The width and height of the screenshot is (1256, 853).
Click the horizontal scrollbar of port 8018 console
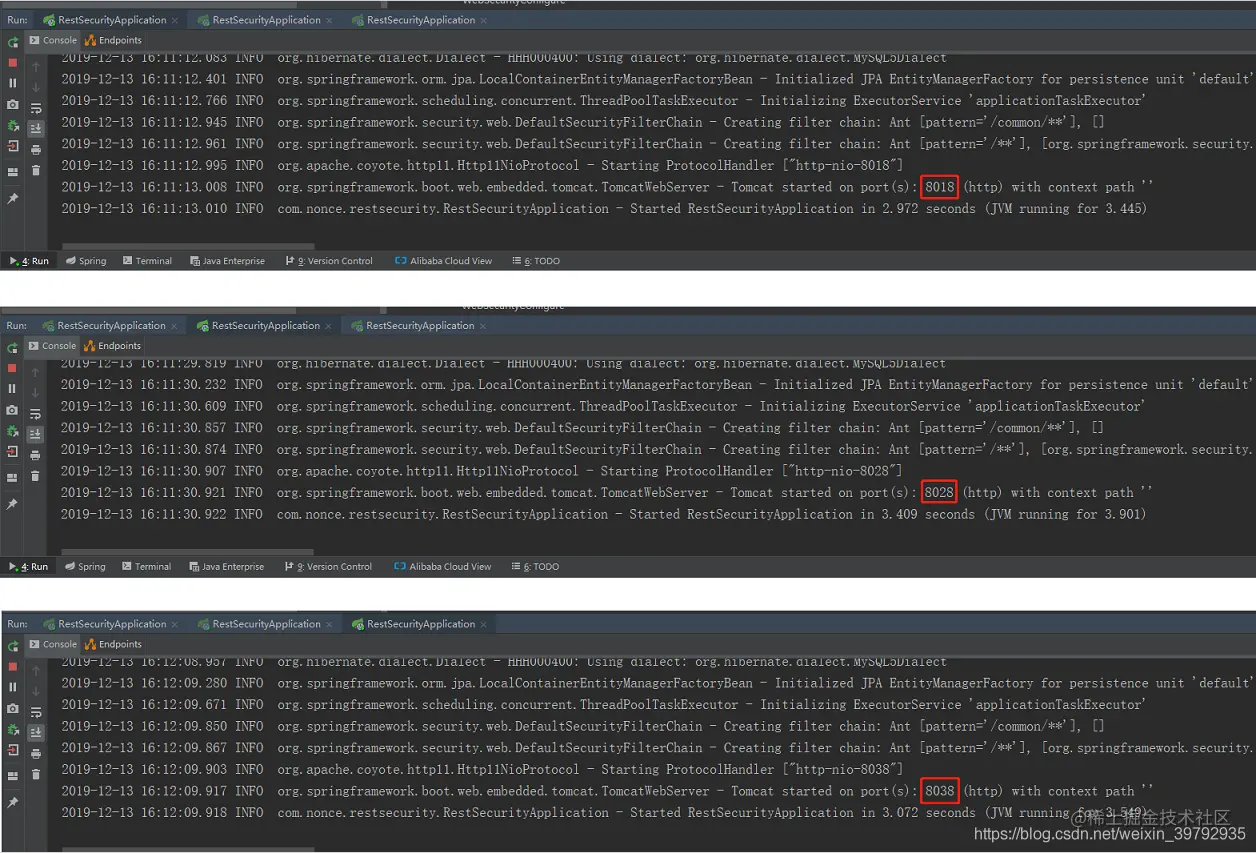tap(187, 245)
